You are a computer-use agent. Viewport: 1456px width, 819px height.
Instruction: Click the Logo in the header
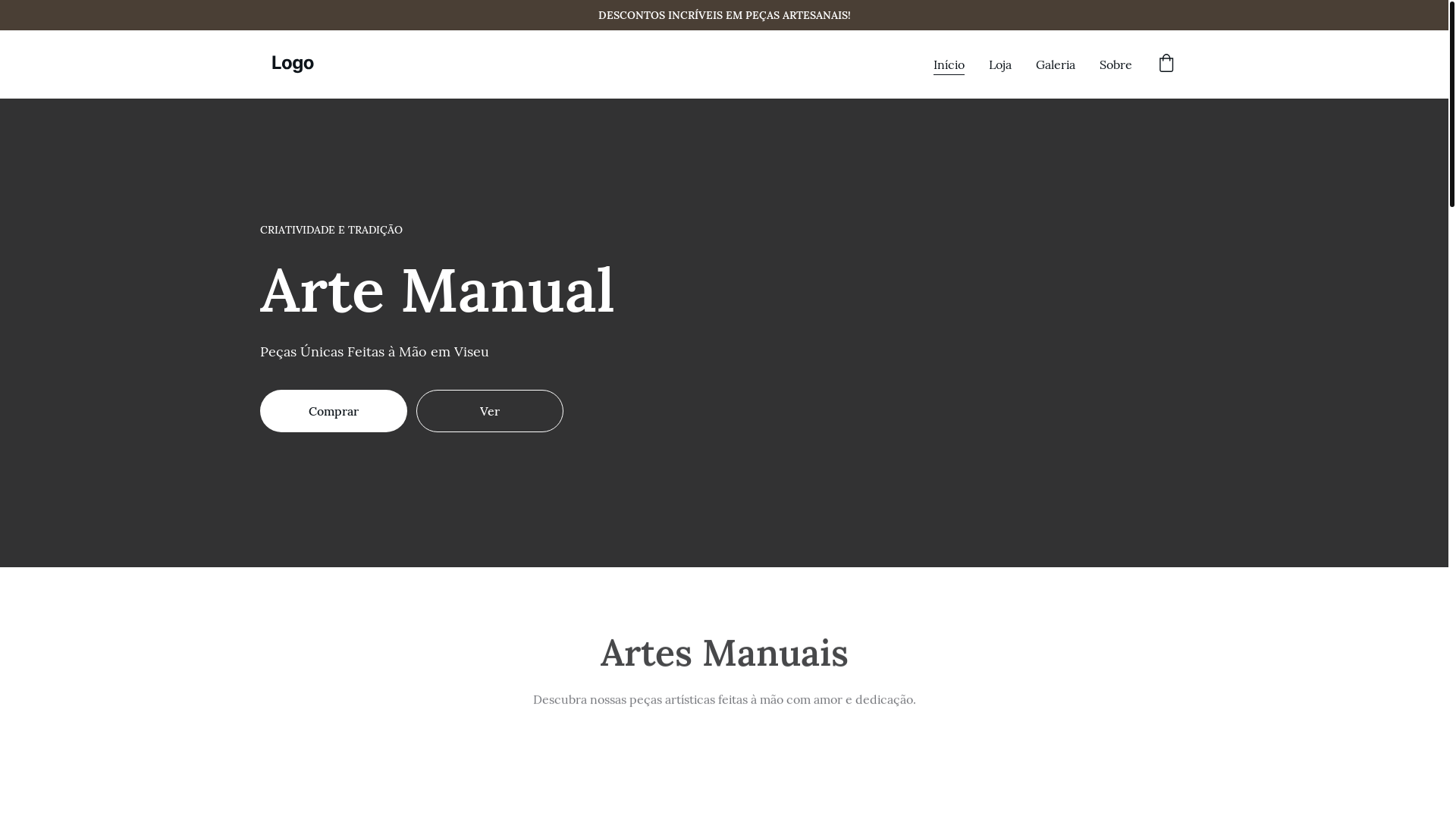(293, 63)
